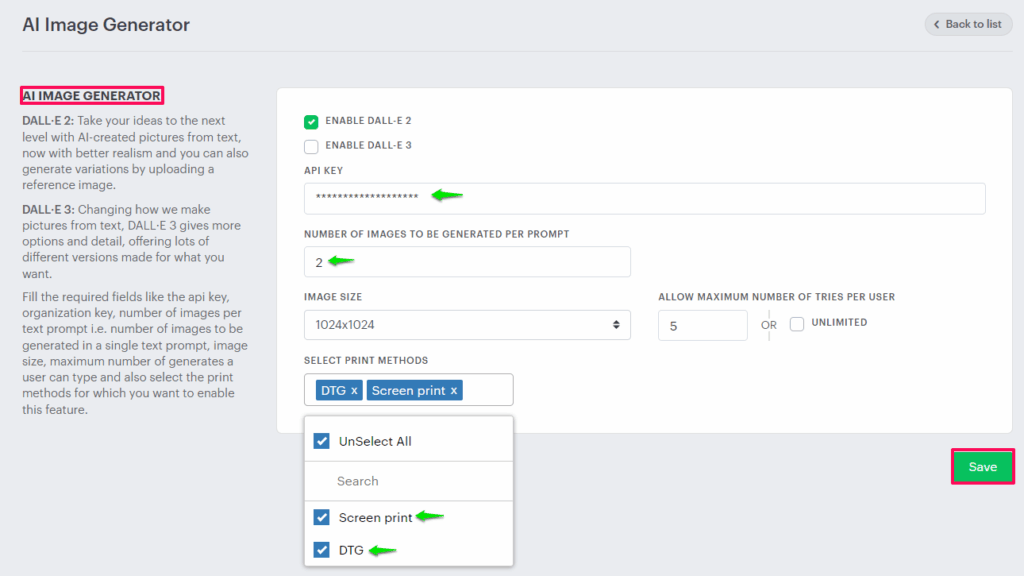Check the Enable DALL-E 3 checkbox
The width and height of the screenshot is (1024, 576).
coord(311,146)
